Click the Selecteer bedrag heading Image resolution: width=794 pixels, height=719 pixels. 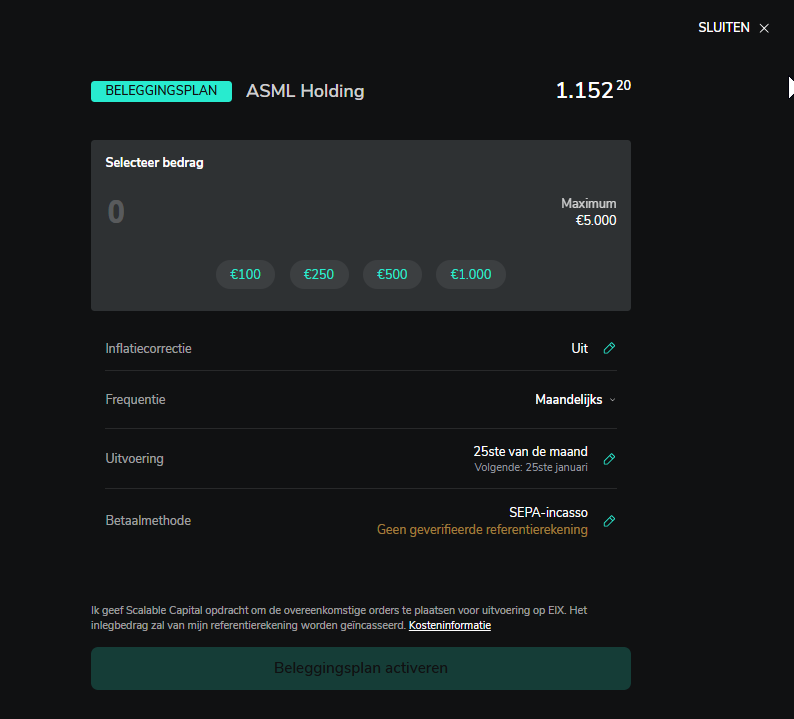pyautogui.click(x=154, y=163)
